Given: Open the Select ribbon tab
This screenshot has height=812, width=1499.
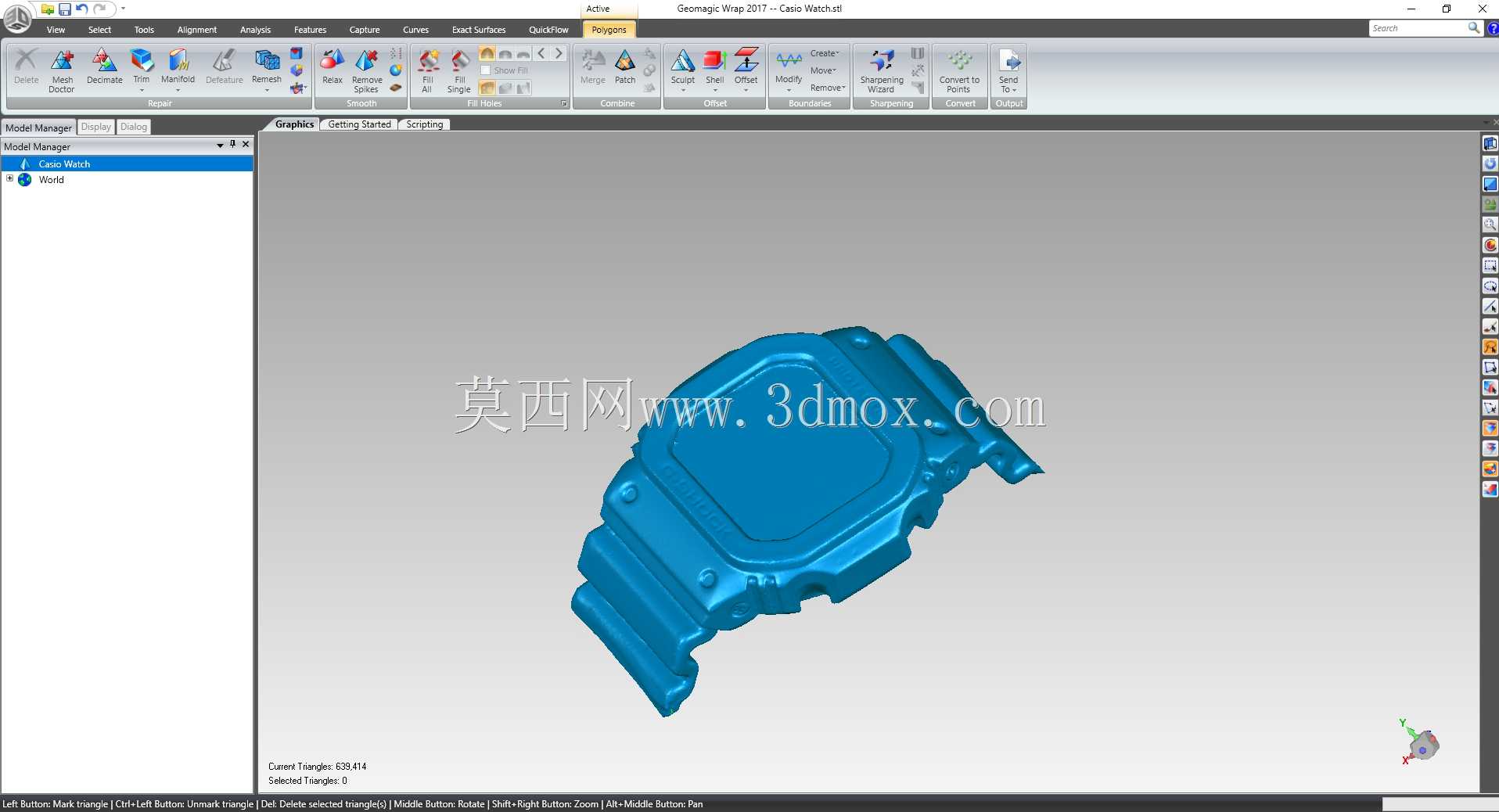Looking at the screenshot, I should pyautogui.click(x=99, y=30).
